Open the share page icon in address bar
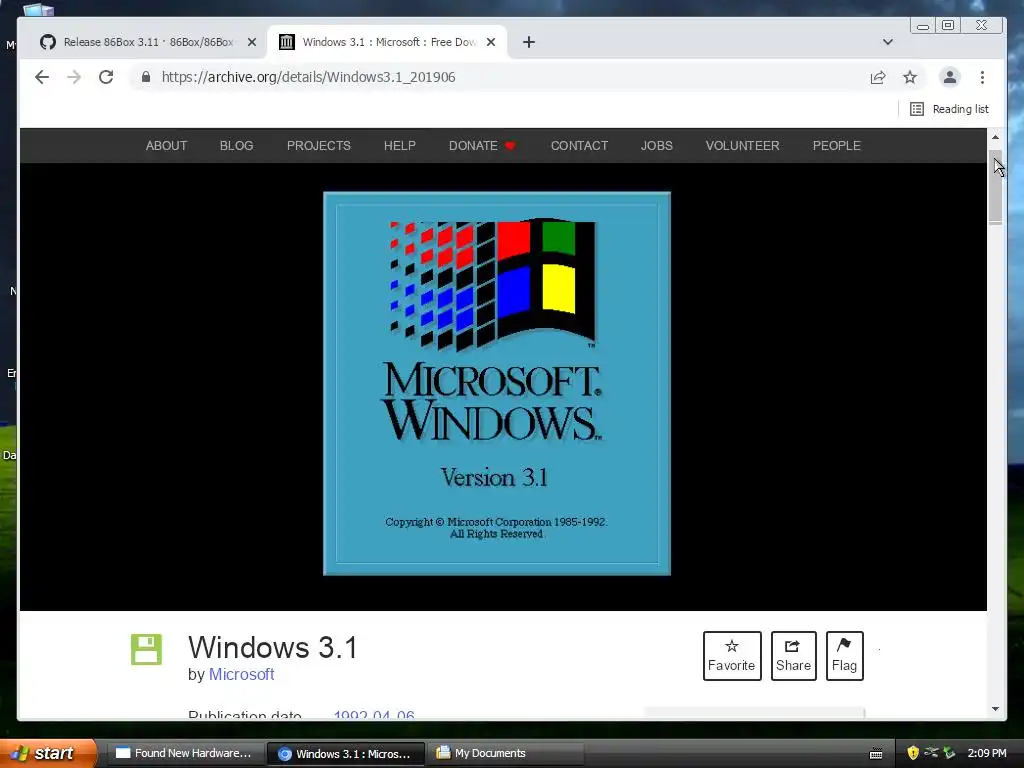Viewport: 1024px width, 768px height. (878, 77)
